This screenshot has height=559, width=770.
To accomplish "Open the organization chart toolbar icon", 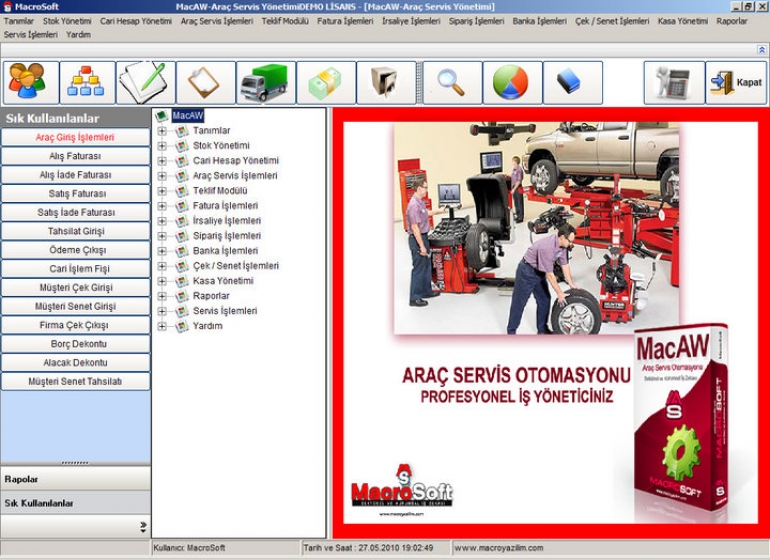I will tap(87, 82).
